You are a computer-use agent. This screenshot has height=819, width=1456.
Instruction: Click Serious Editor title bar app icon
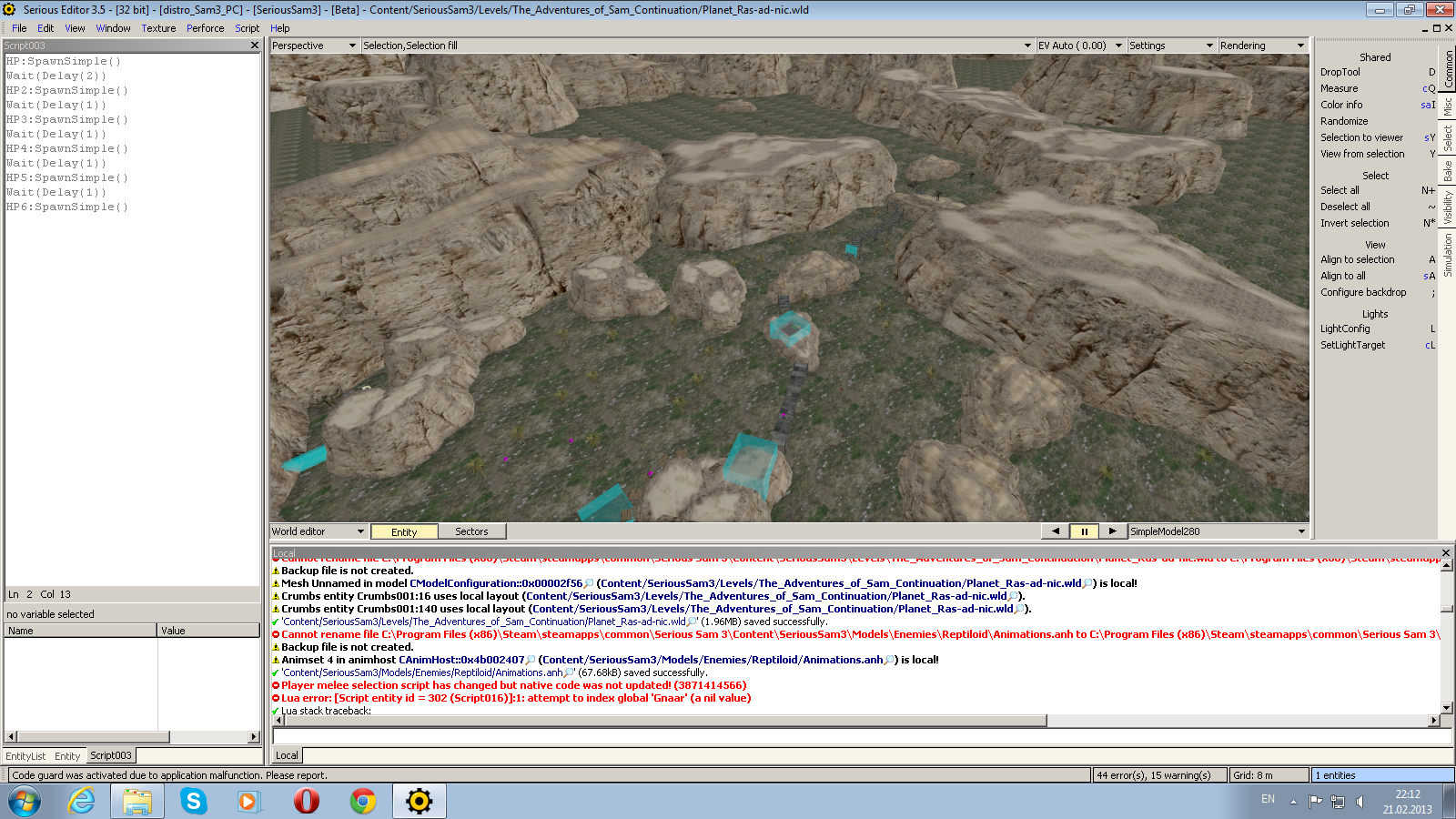[10, 10]
